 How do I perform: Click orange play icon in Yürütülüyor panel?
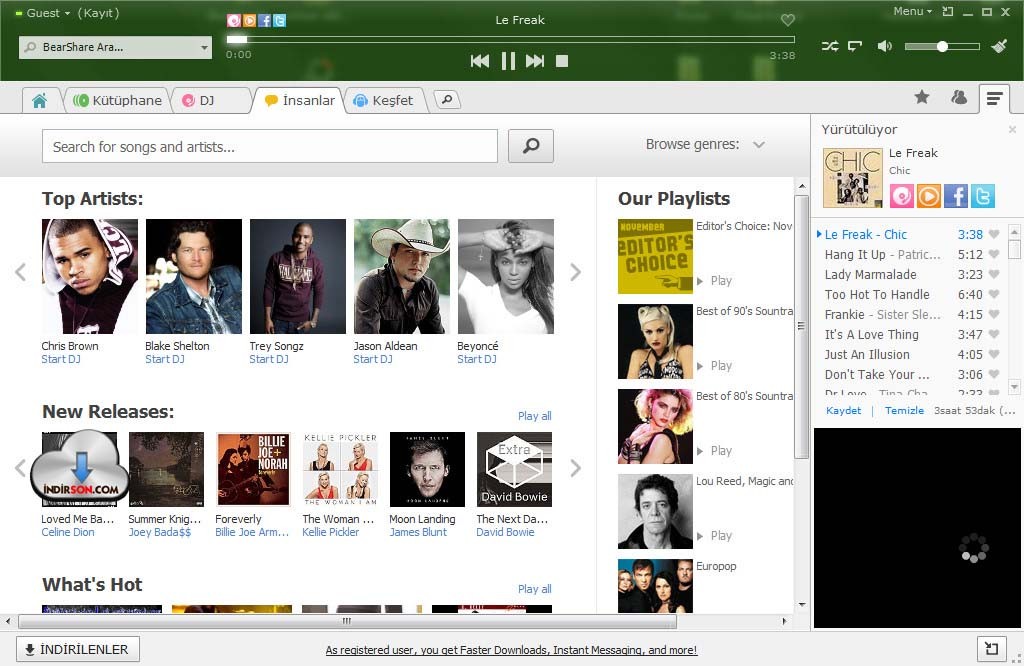click(x=929, y=196)
